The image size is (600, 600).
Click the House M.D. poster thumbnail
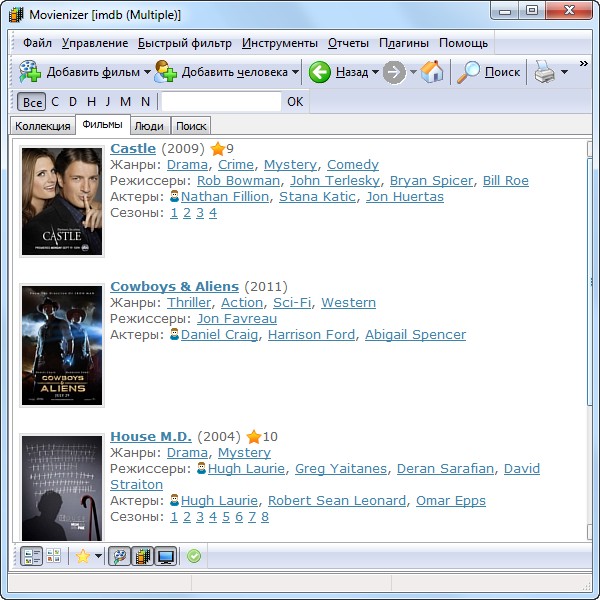click(x=62, y=488)
